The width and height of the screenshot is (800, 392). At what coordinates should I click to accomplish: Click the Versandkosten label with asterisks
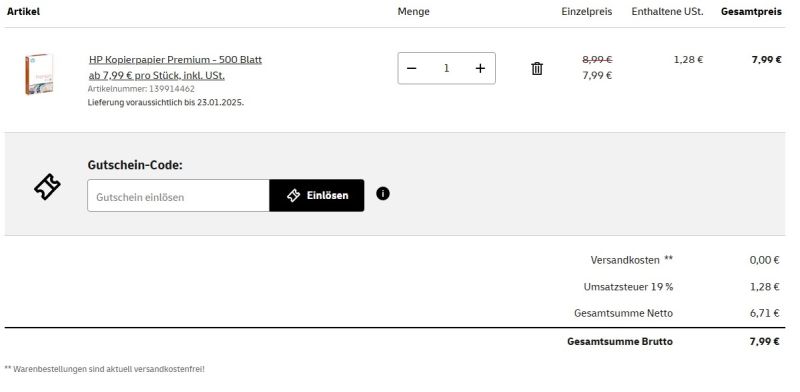point(632,260)
